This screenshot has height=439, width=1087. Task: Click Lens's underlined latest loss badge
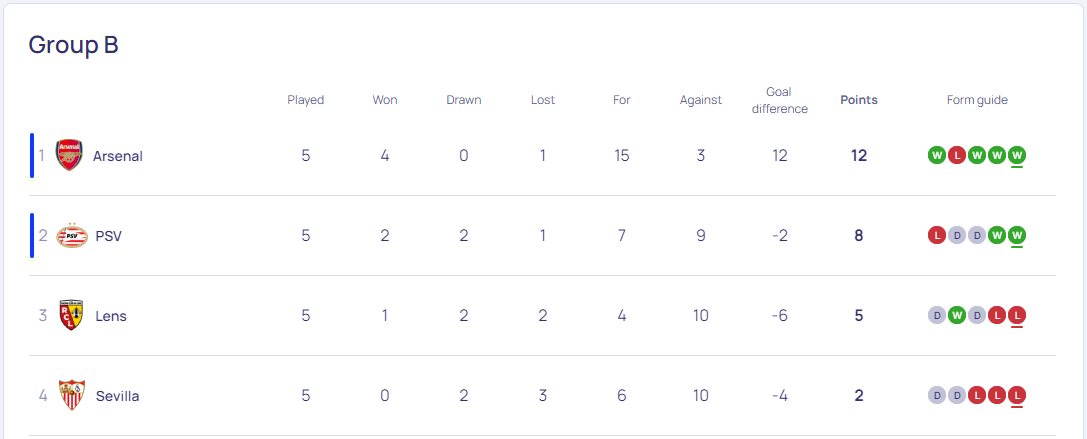pyautogui.click(x=1017, y=316)
